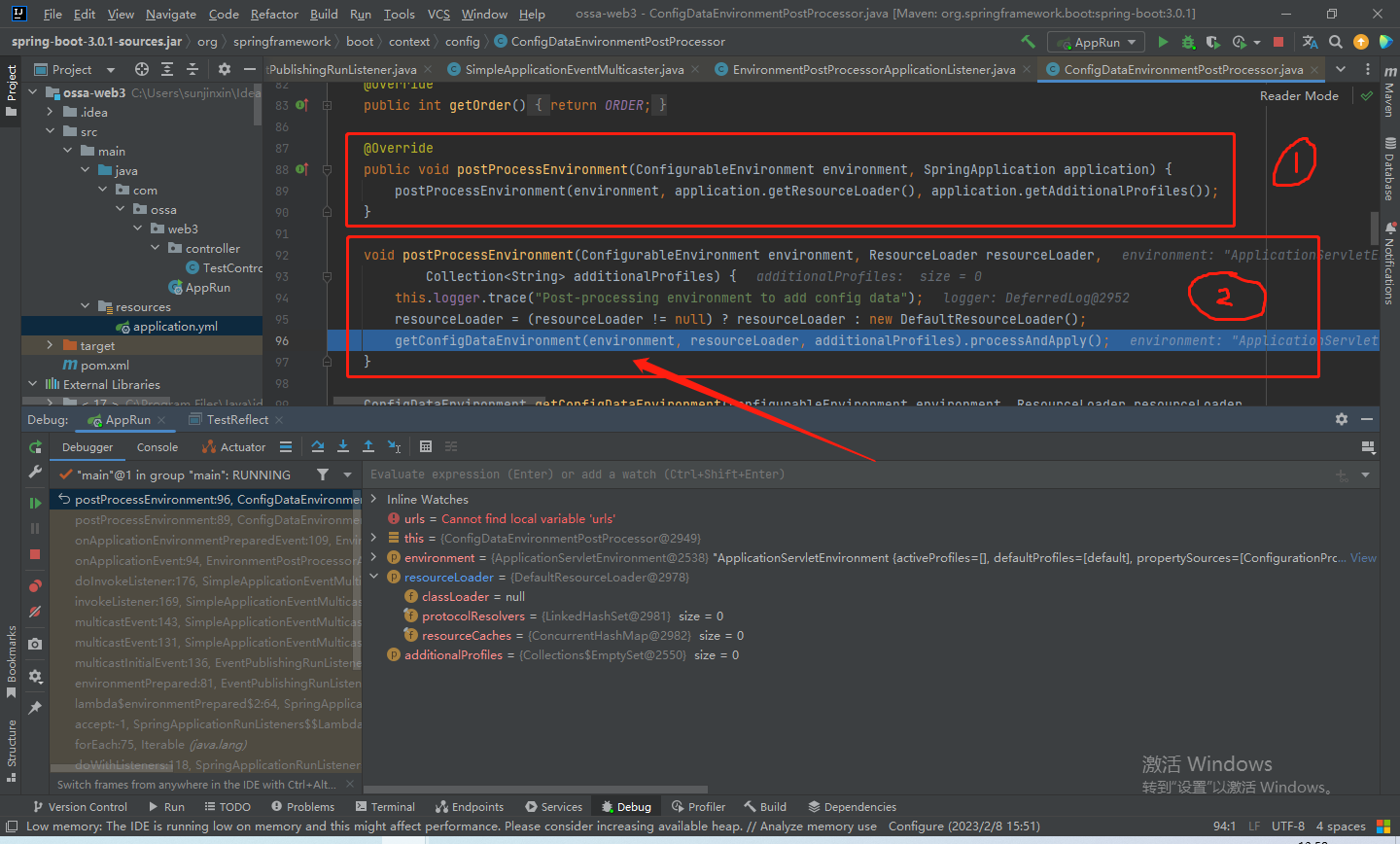Screen dimensions: 1400x844
Task: Open the Refactor menu
Action: pyautogui.click(x=274, y=14)
